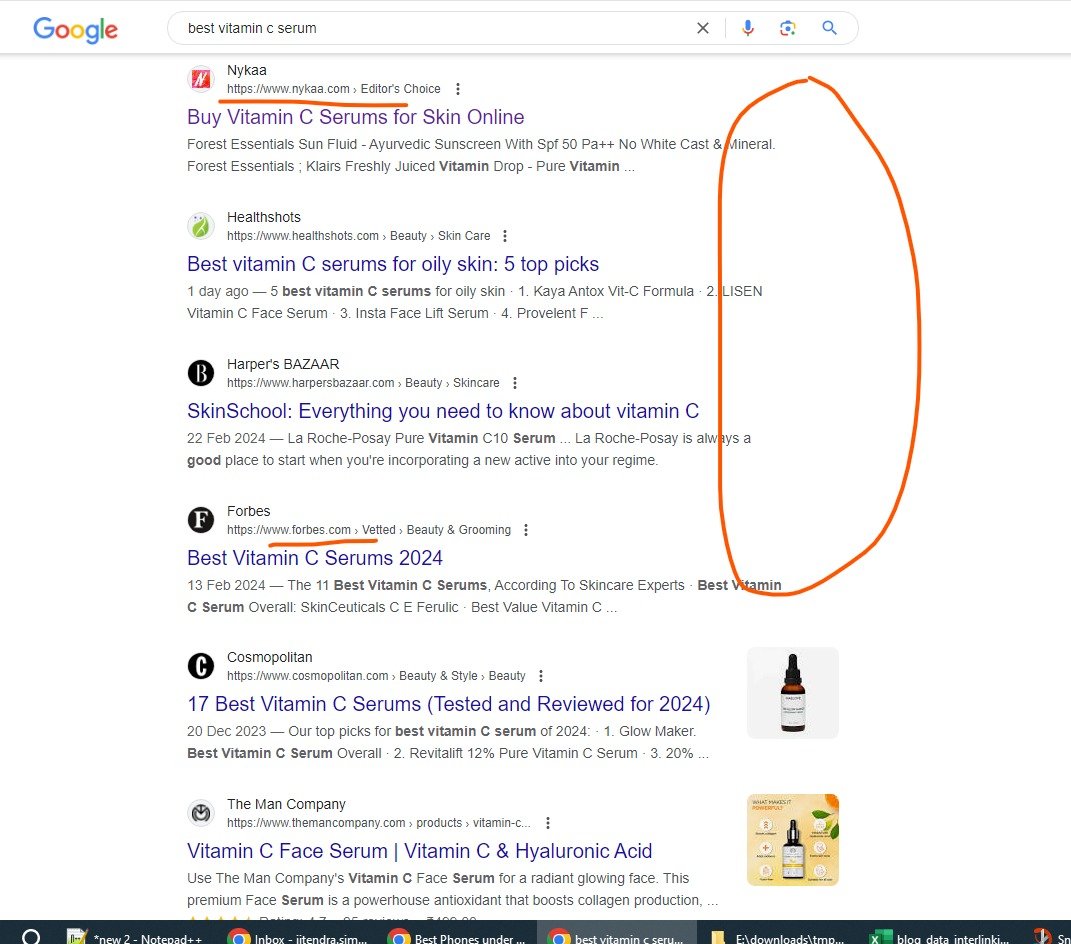
Task: Open more options for Forbes result
Action: coord(526,529)
